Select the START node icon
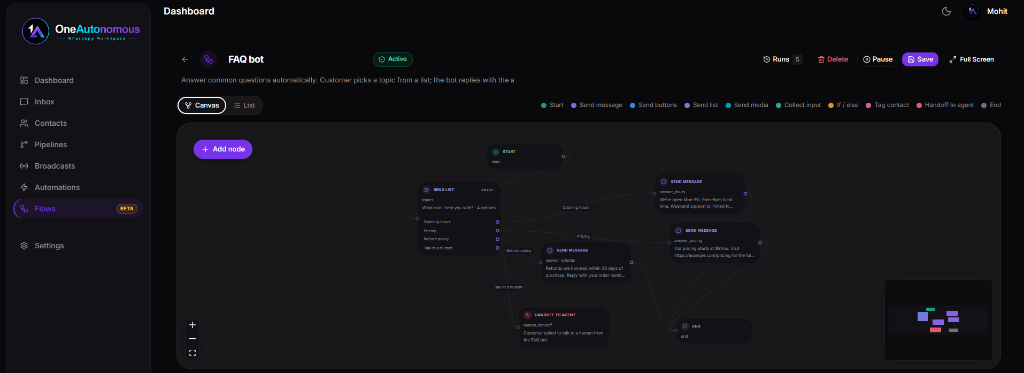The image size is (1024, 373). (496, 152)
